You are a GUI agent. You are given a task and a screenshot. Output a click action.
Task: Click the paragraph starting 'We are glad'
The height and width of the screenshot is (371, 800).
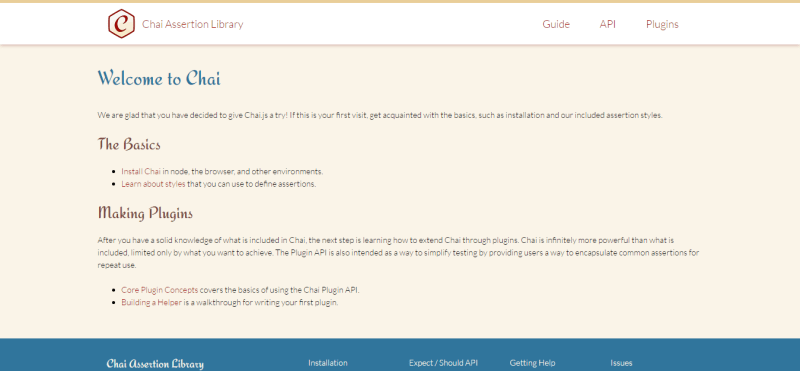pos(380,115)
